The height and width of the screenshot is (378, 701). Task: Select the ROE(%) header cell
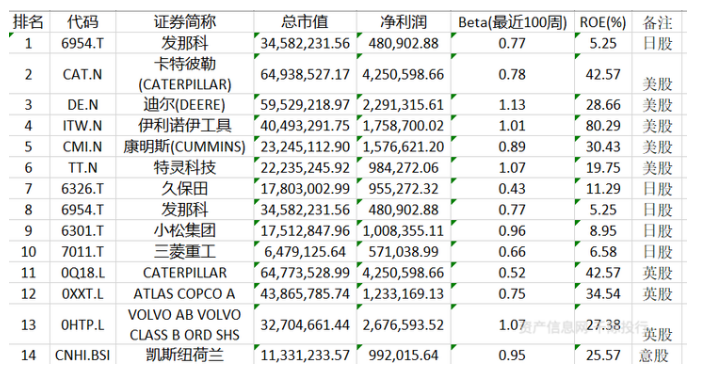[x=603, y=22]
